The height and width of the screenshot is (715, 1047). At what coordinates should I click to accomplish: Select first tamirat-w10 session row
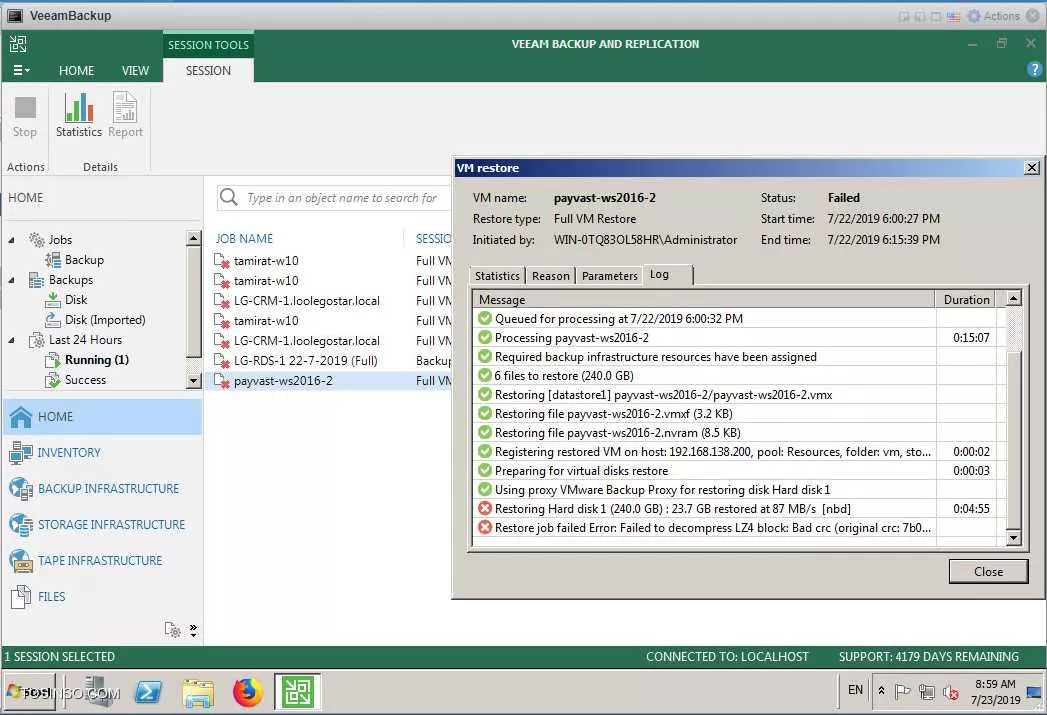click(332, 260)
